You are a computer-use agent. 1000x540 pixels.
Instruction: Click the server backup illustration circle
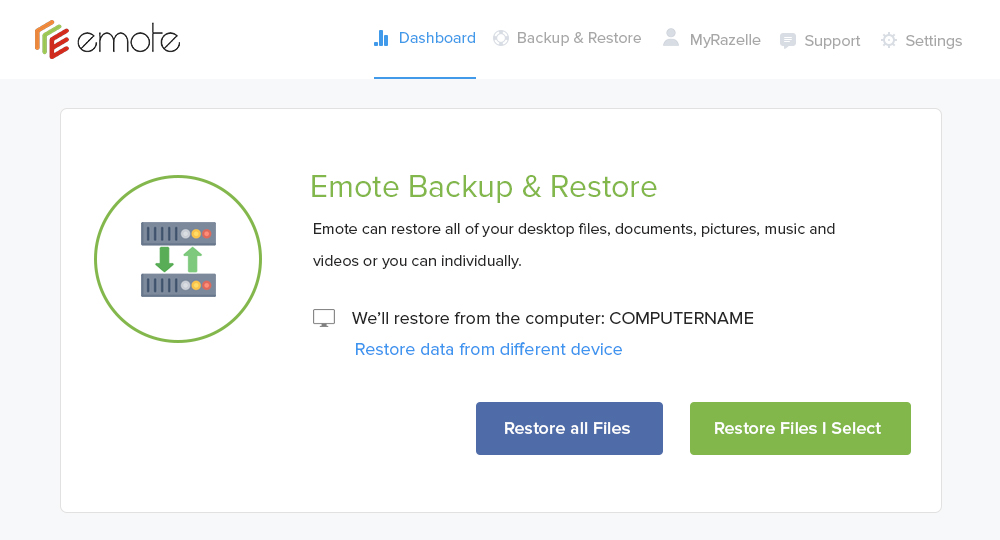point(178,259)
